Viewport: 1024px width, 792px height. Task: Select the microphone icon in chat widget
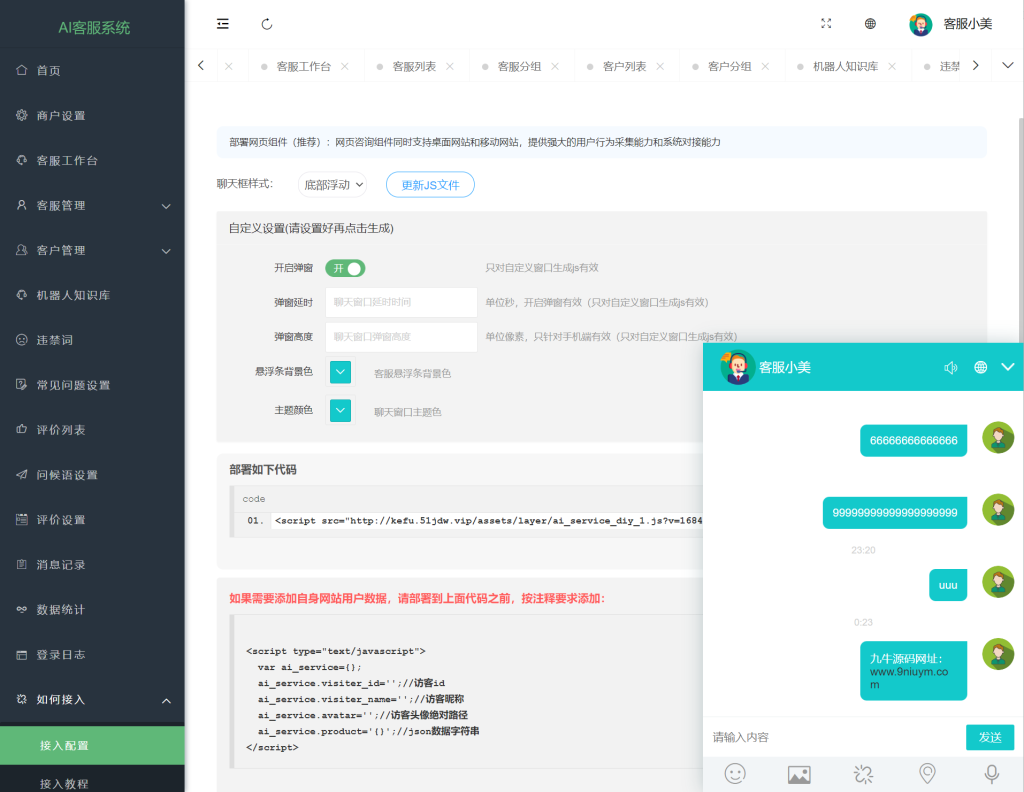point(989,773)
